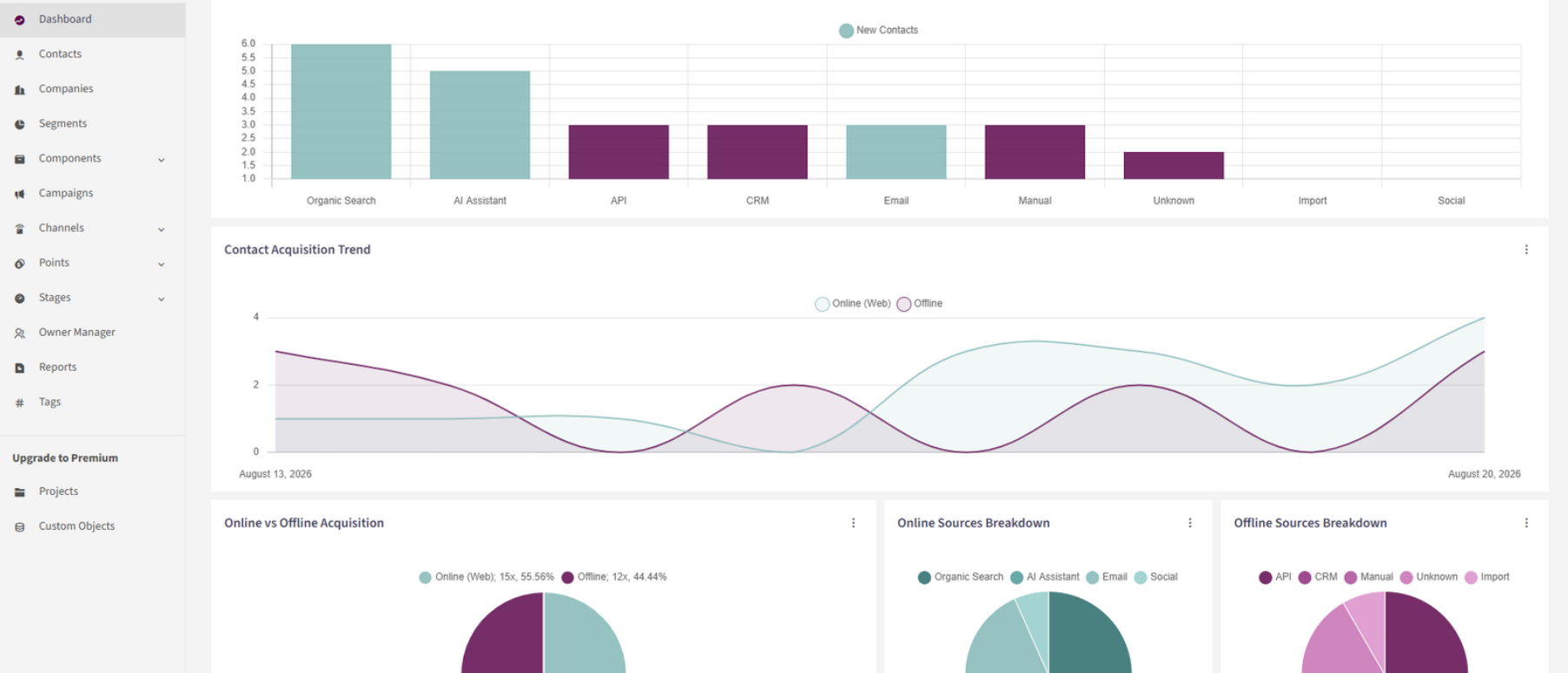Expand the Points submenu chevron
This screenshot has width=1568, height=673.
point(161,264)
